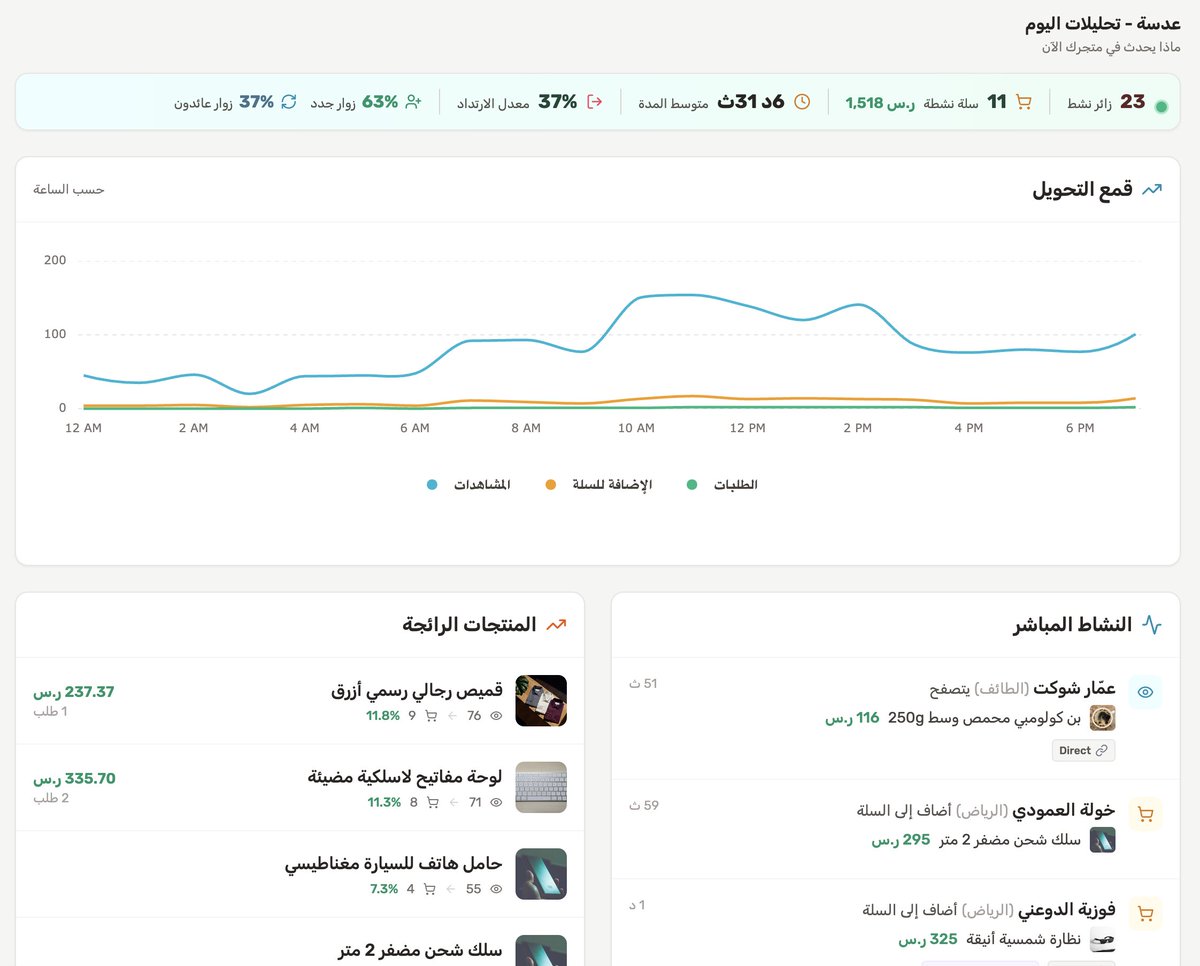The height and width of the screenshot is (966, 1200).
Task: Click the Direct source badge
Action: [1083, 750]
